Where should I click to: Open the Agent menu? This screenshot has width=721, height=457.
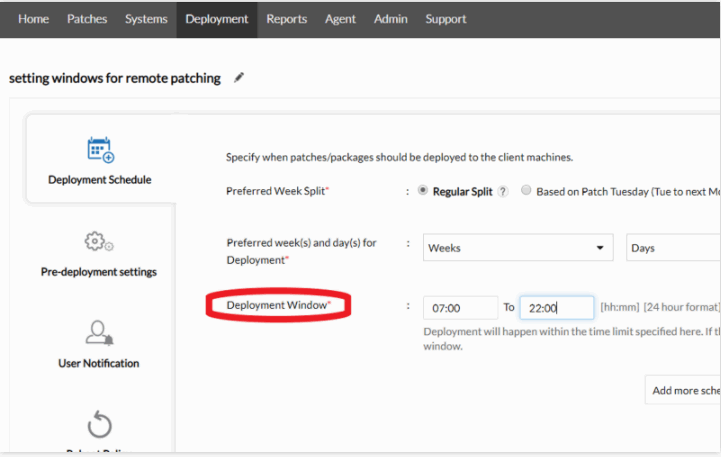(340, 19)
